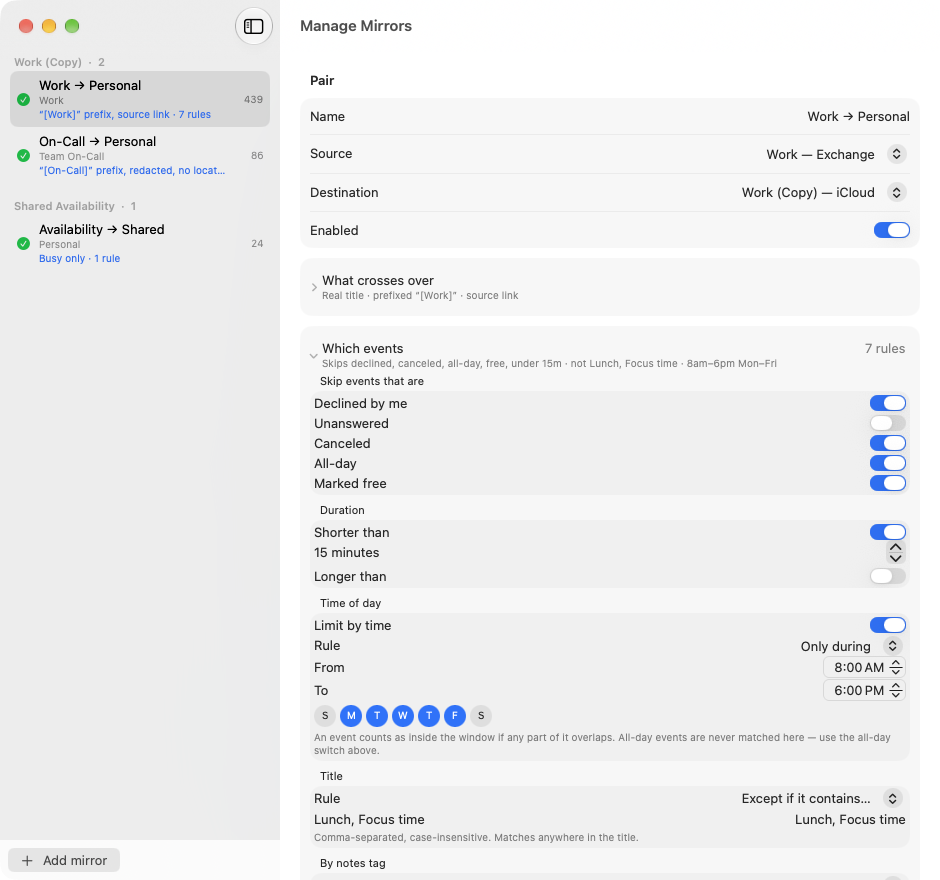940x880 pixels.
Task: Toggle the sidebar visibility button
Action: click(254, 26)
